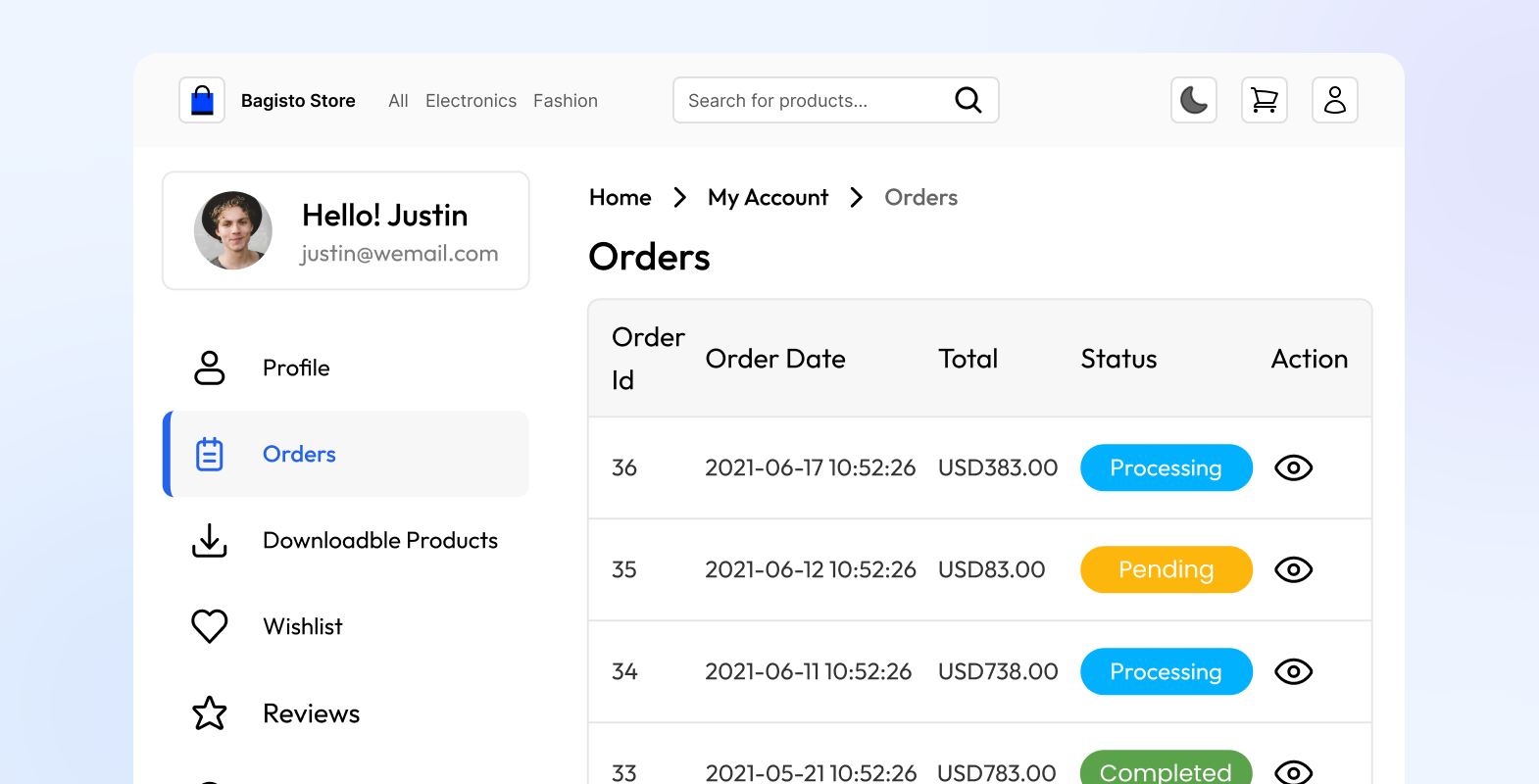
Task: Click the chevron after Home in the breadcrumb
Action: point(679,198)
